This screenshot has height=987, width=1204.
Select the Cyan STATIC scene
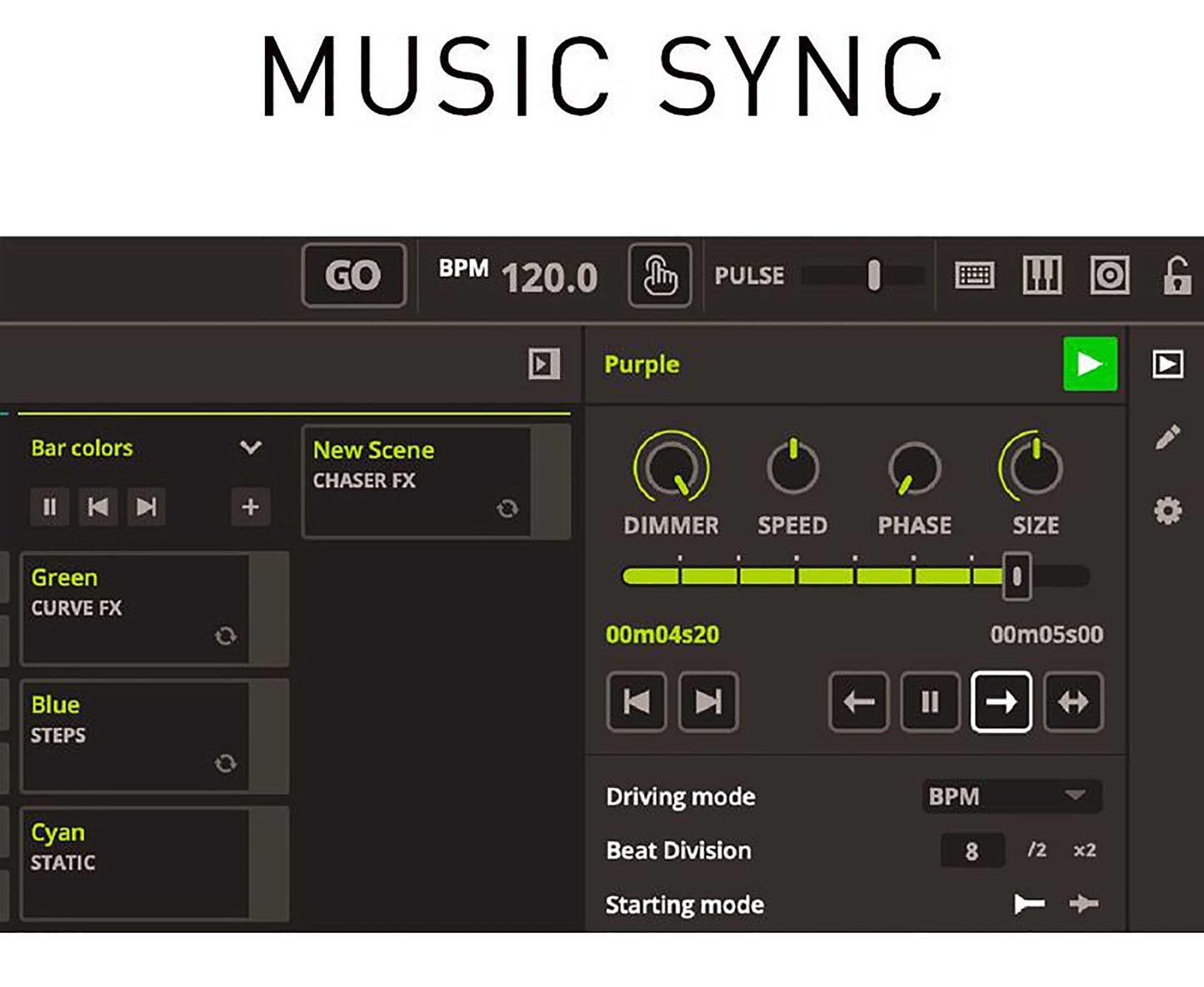pyautogui.click(x=133, y=861)
